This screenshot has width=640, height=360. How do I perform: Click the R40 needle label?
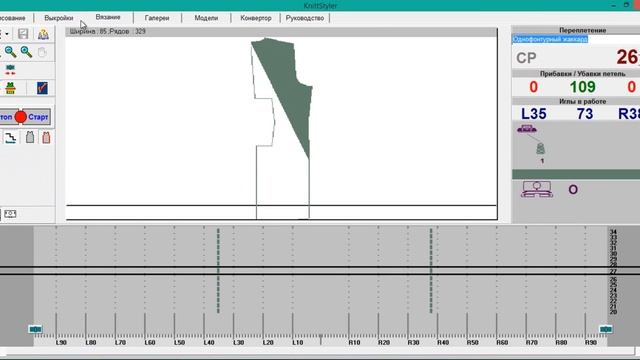tap(443, 343)
